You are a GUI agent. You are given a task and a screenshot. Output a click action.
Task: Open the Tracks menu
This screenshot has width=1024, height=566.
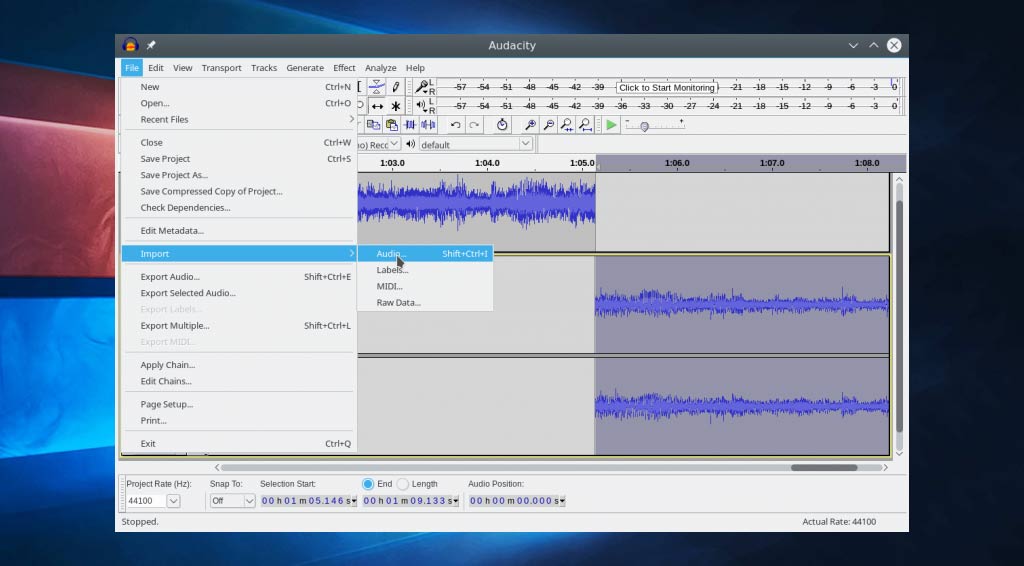point(264,68)
